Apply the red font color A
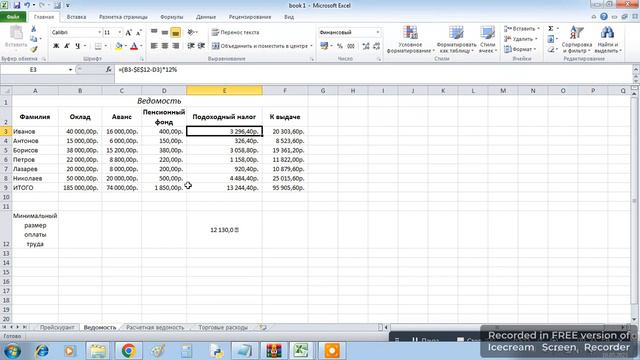The width and height of the screenshot is (640, 360). click(x=134, y=46)
